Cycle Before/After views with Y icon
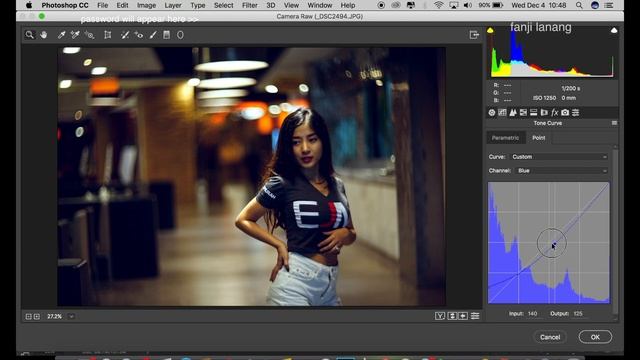The height and width of the screenshot is (360, 640). tap(440, 316)
